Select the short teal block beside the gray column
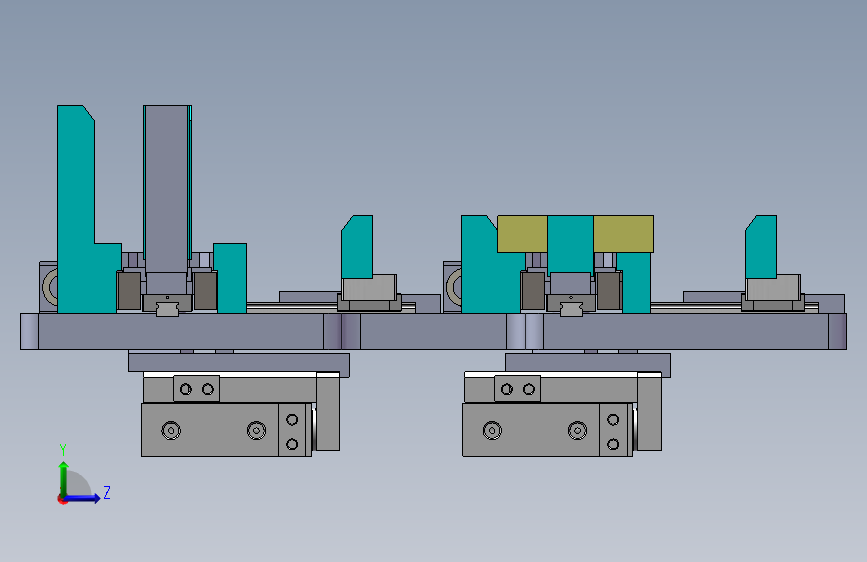 pos(231,278)
